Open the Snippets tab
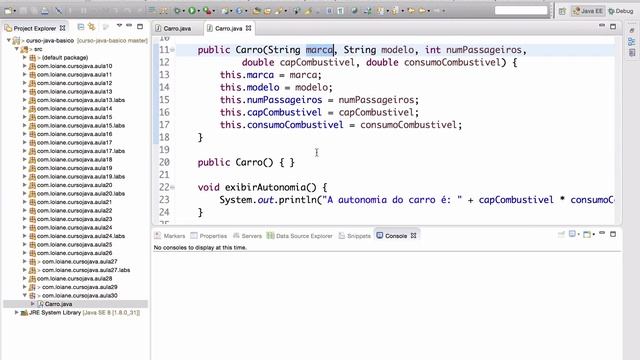640x360 pixels. [355, 236]
